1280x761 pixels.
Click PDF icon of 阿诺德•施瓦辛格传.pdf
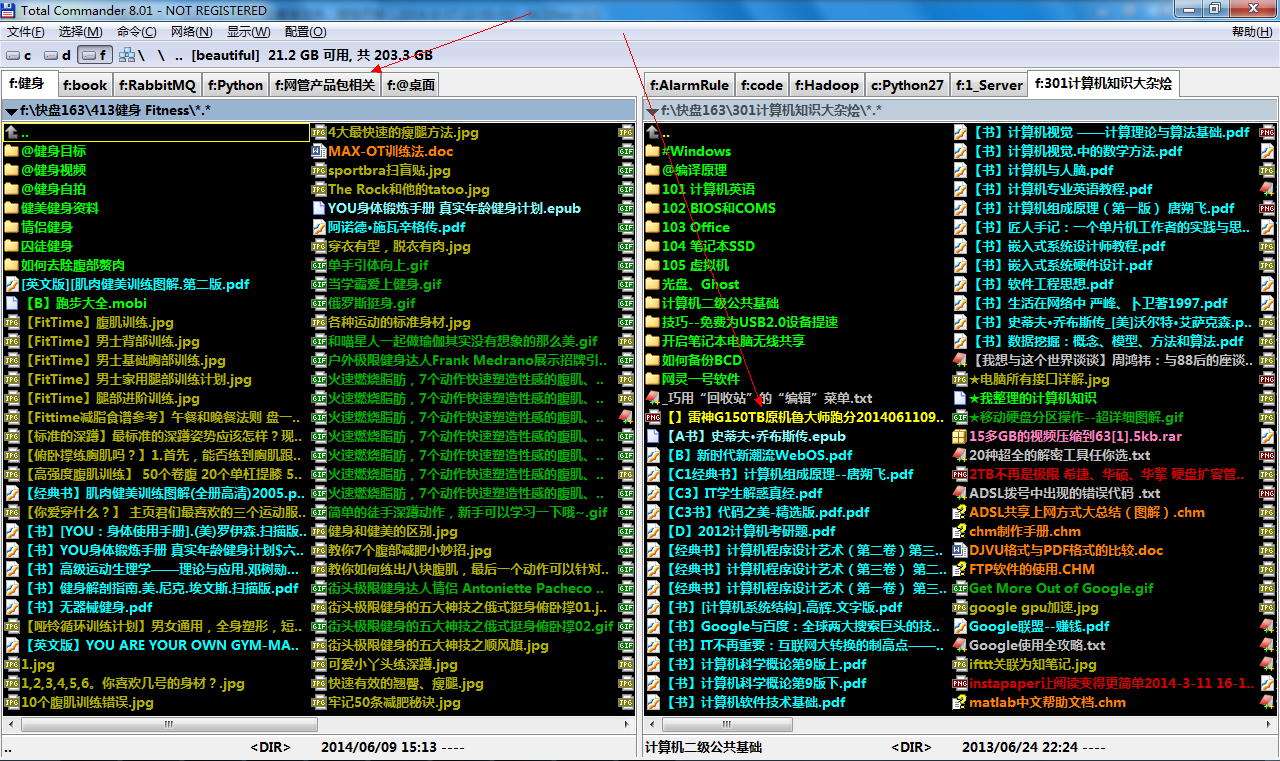(319, 227)
